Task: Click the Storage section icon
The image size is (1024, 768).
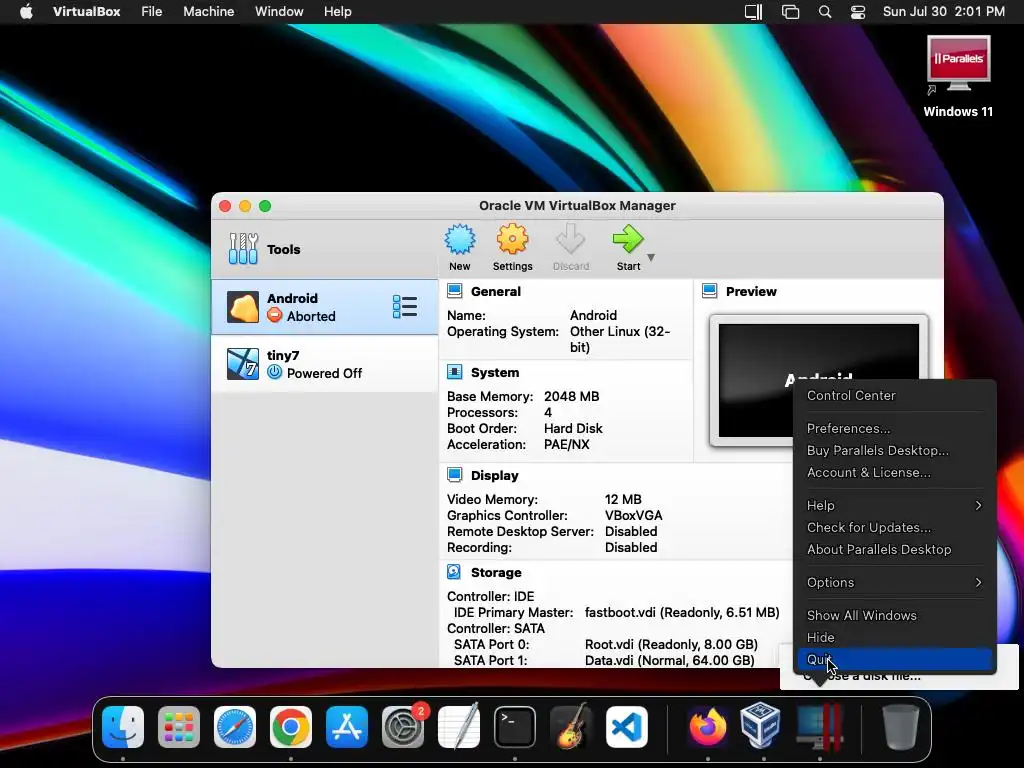Action: [455, 572]
